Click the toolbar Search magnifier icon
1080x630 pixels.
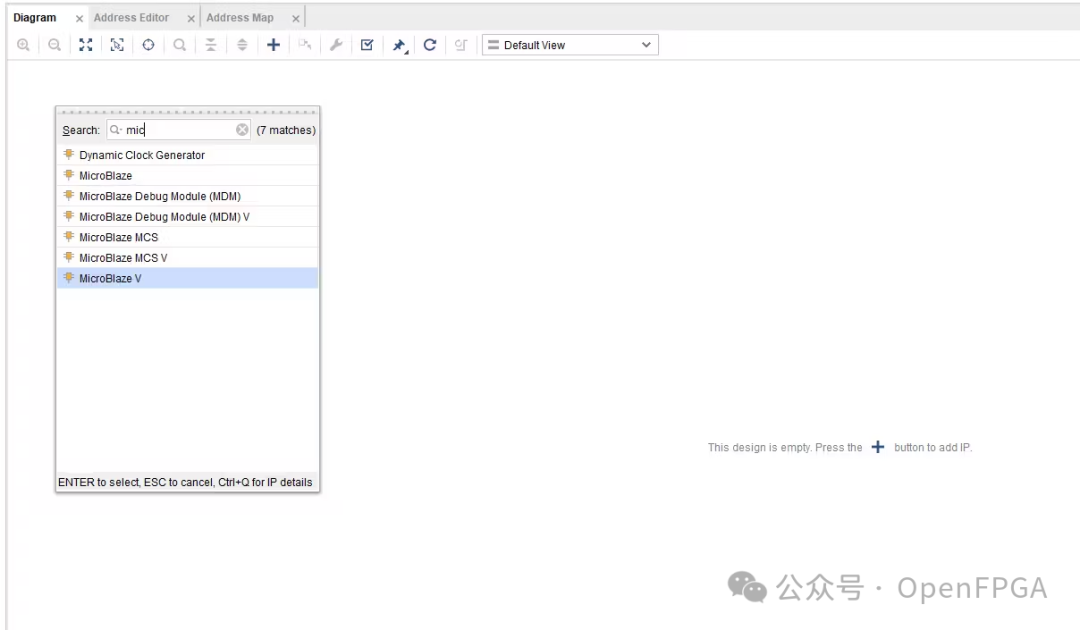(180, 45)
